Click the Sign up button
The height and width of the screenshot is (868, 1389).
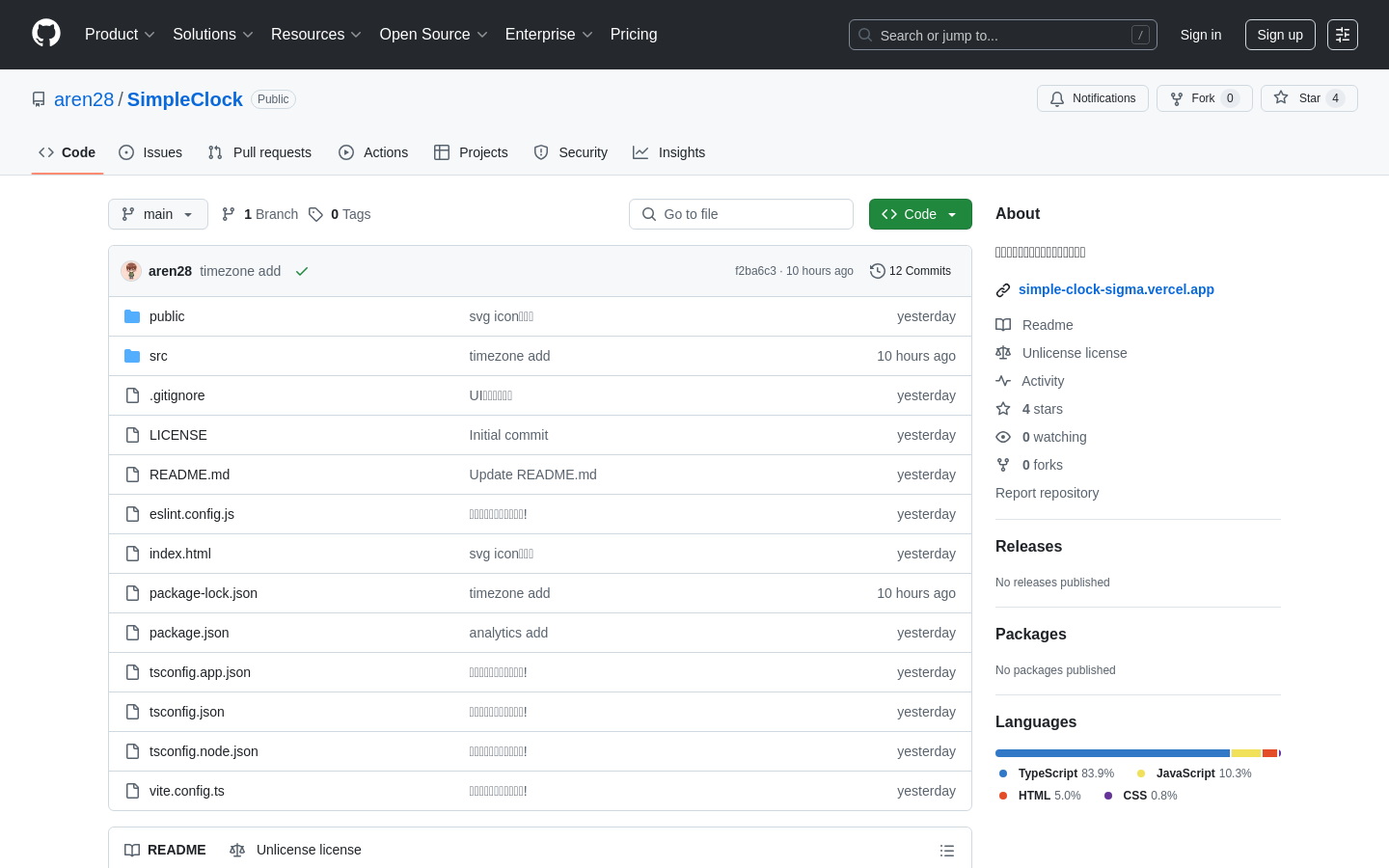pyautogui.click(x=1280, y=35)
